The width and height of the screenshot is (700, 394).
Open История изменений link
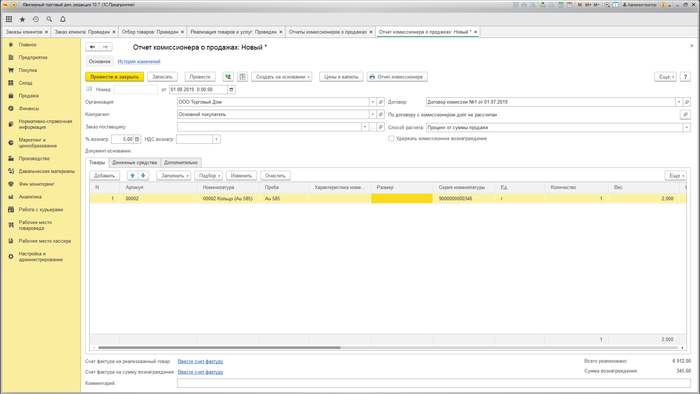[139, 62]
